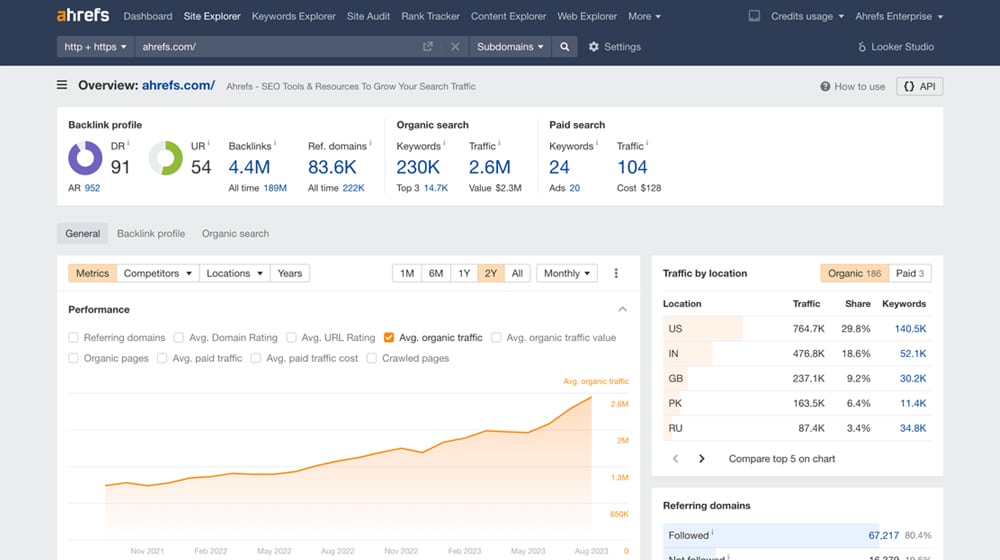Image resolution: width=1000 pixels, height=560 pixels.
Task: Open Site Audit in top navigation
Action: [x=368, y=16]
